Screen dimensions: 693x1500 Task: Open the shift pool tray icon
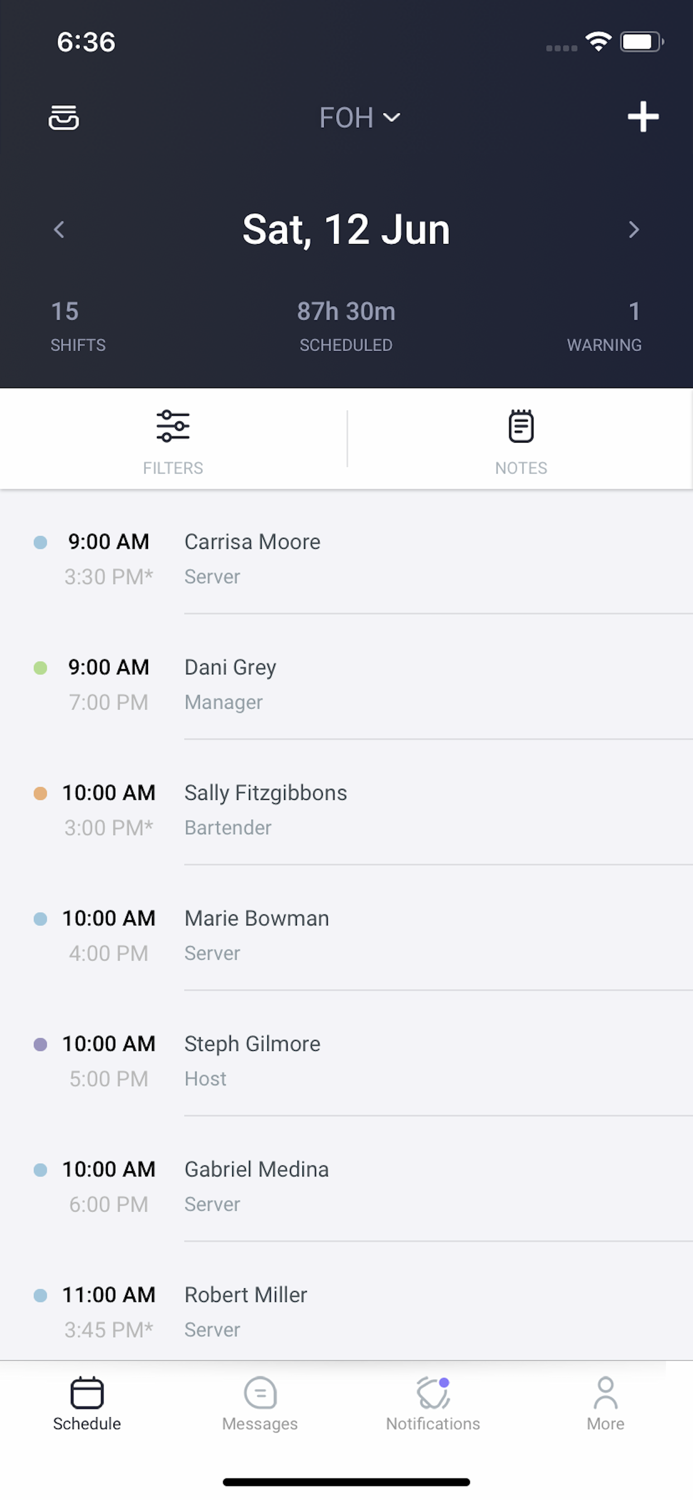pyautogui.click(x=63, y=117)
